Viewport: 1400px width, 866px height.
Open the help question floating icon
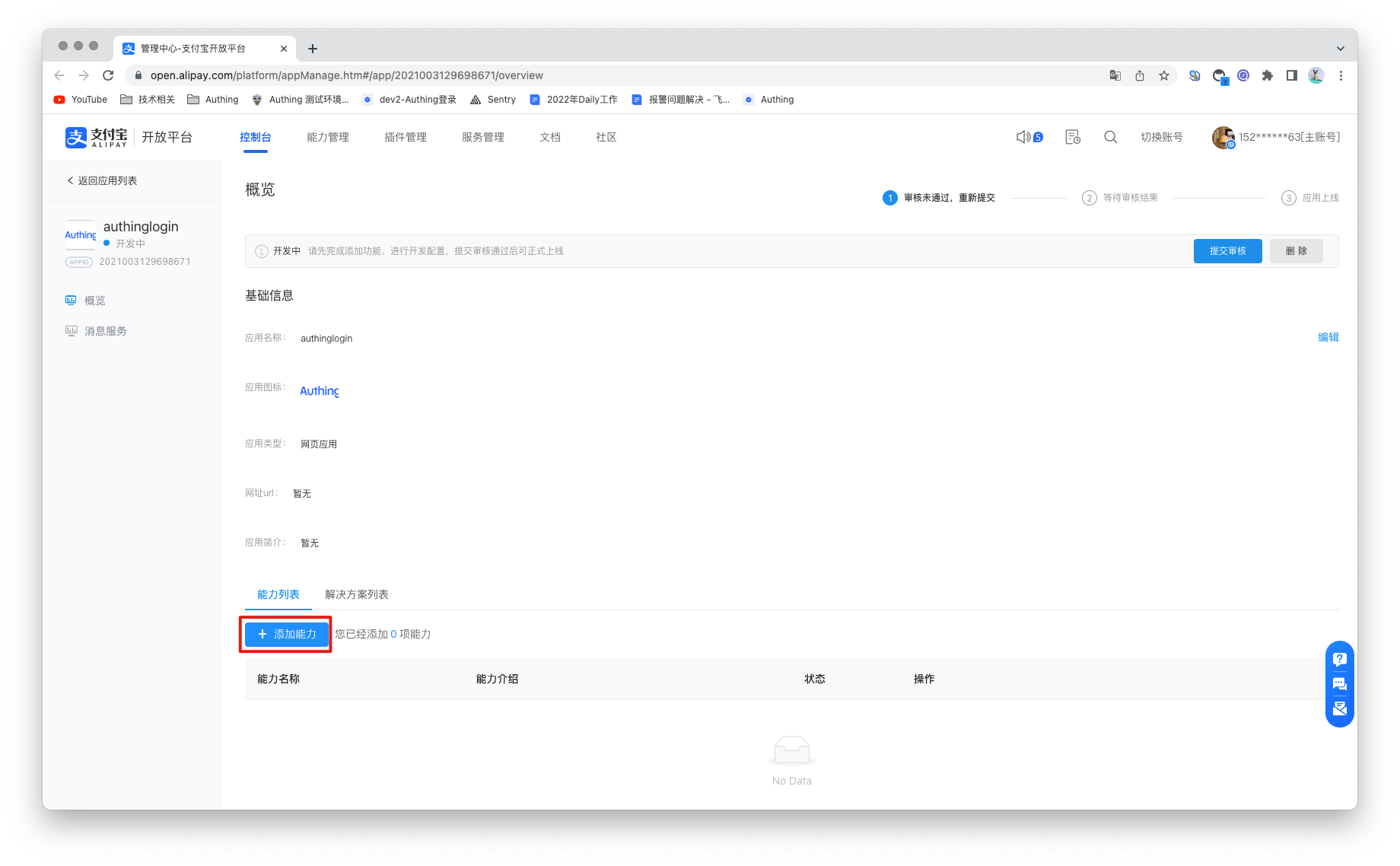[1339, 660]
